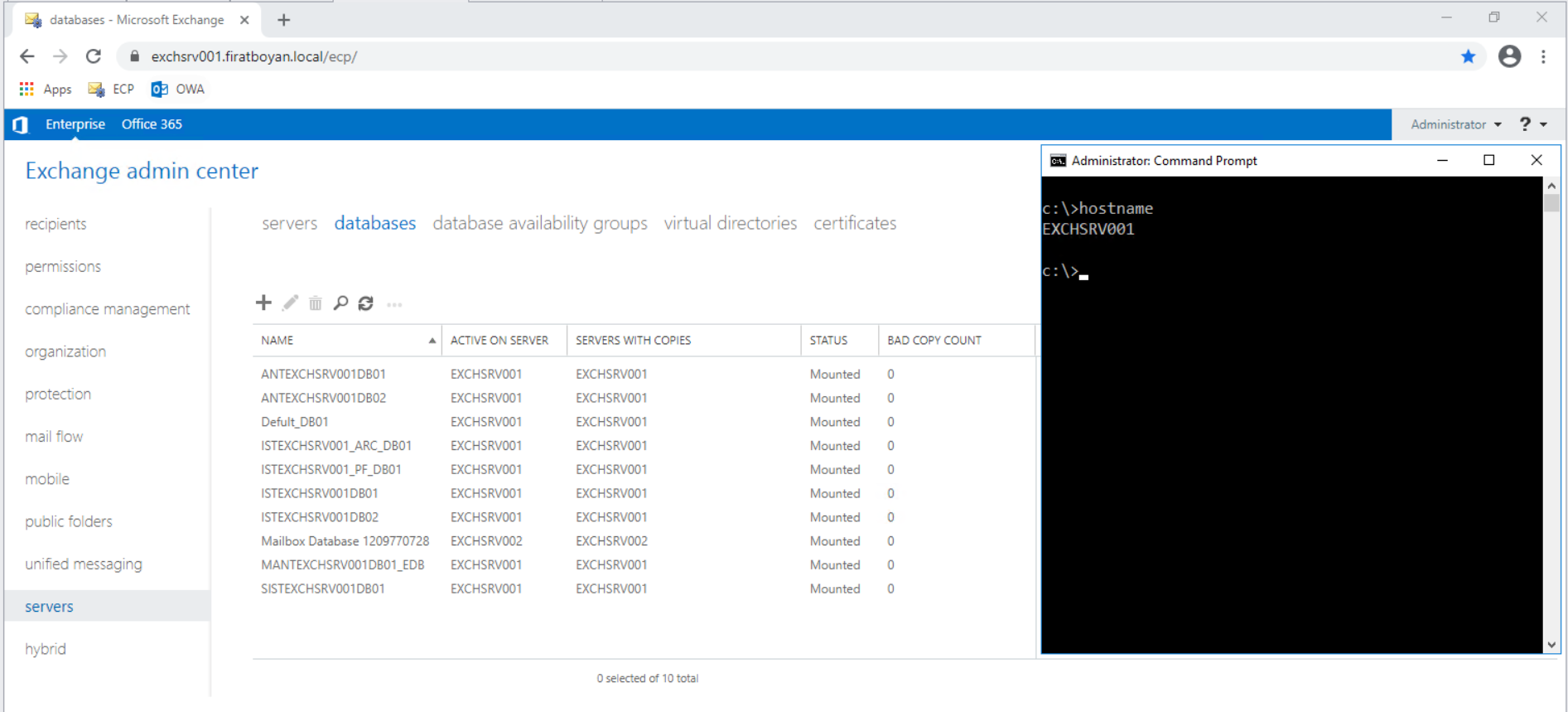Go back in browser
Viewport: 1568px width, 712px height.
pos(27,56)
